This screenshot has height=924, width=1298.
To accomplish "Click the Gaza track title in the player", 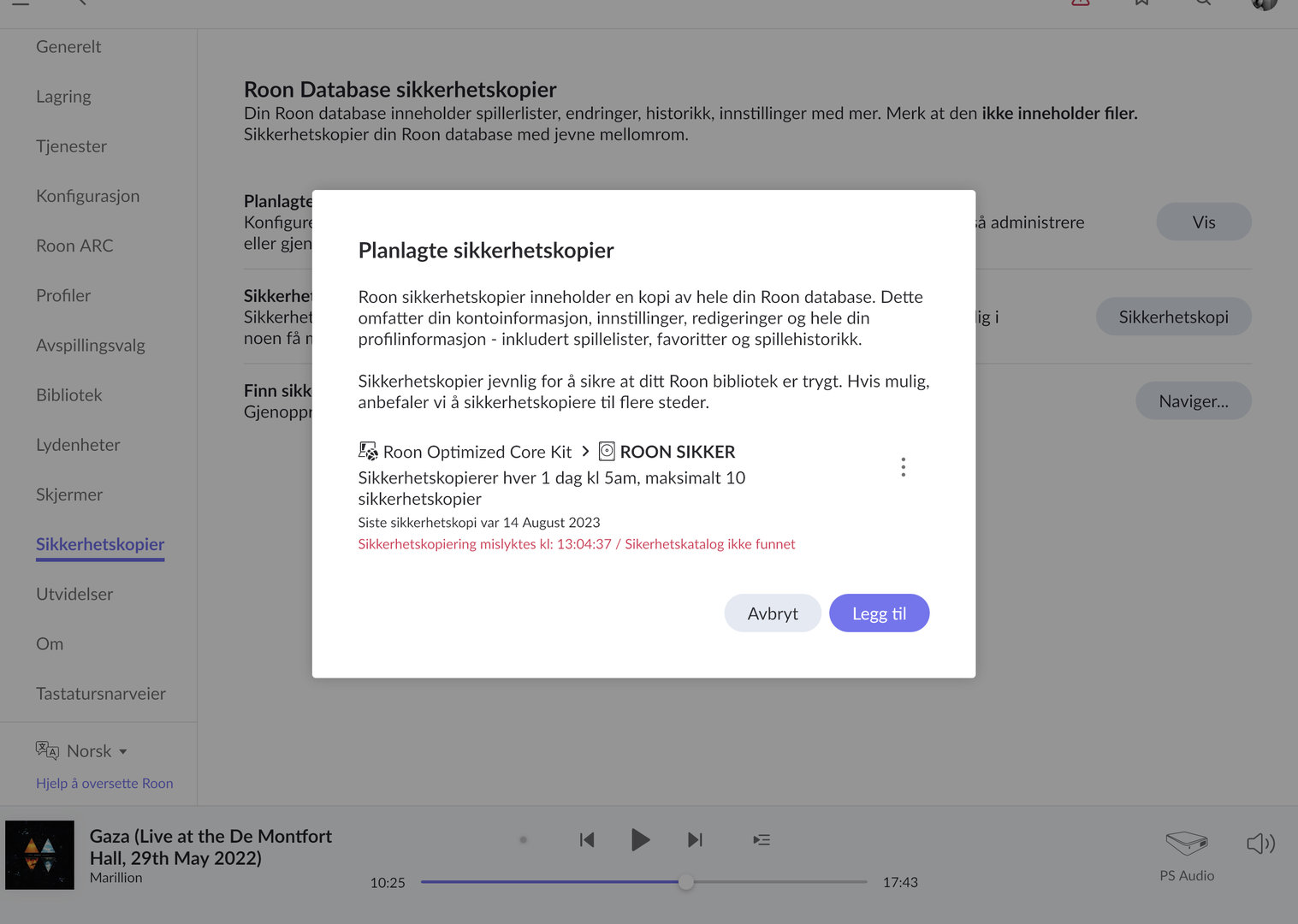I will click(x=210, y=847).
